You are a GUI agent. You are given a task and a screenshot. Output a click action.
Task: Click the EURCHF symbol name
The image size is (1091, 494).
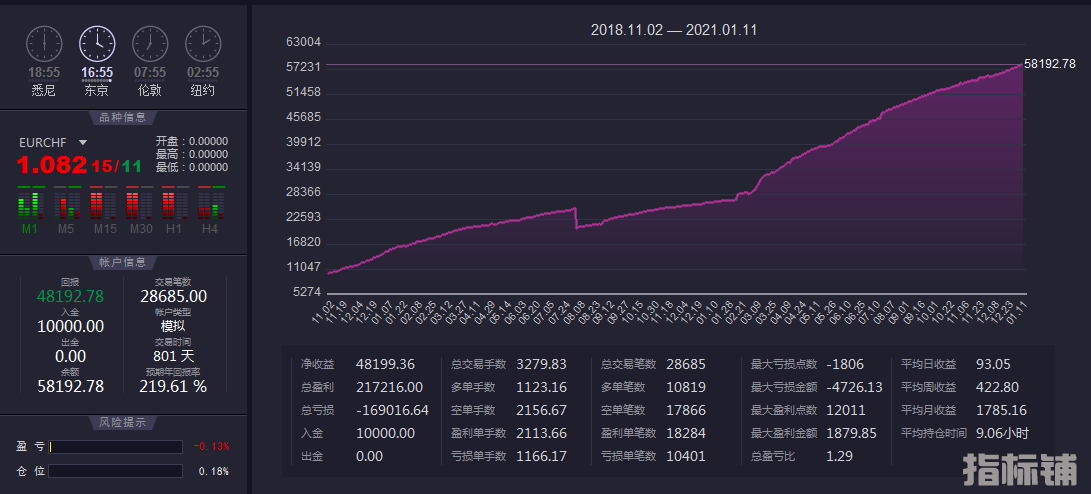[42, 142]
